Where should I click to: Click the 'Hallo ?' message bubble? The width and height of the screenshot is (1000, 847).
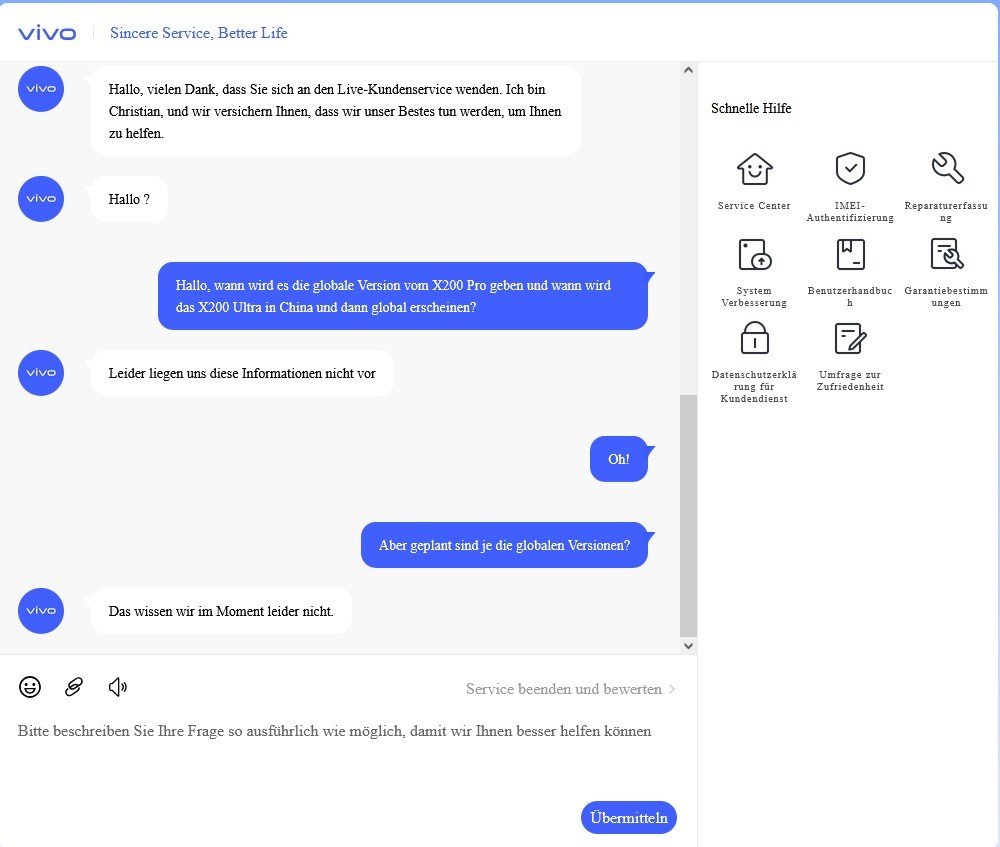pyautogui.click(x=129, y=199)
